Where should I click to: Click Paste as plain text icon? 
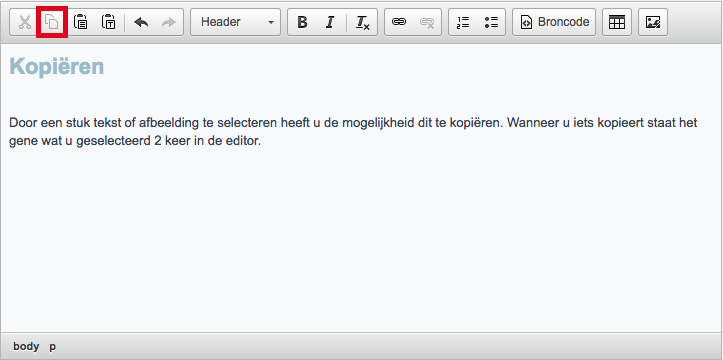tap(108, 22)
